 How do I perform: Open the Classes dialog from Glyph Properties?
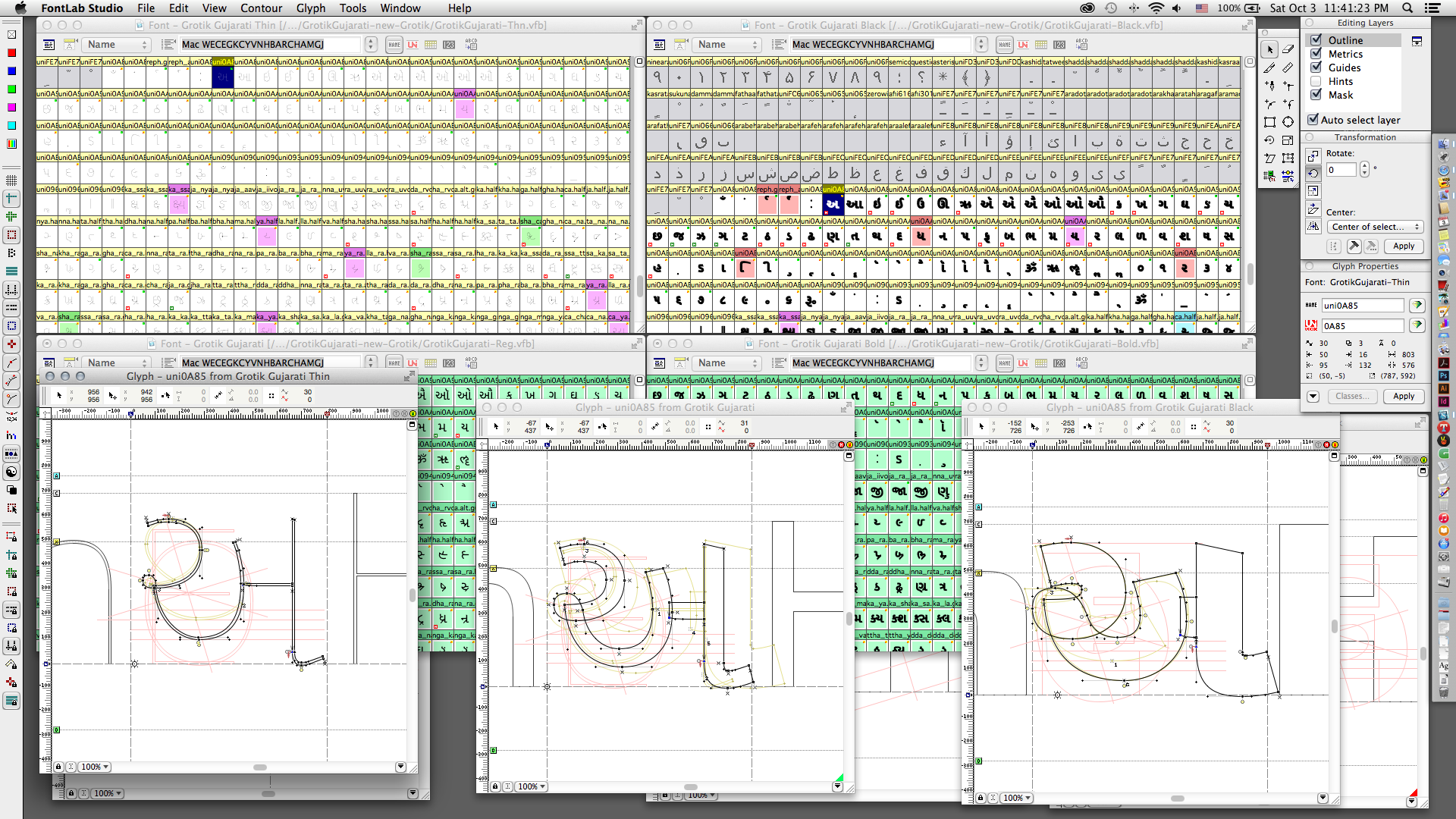click(x=1353, y=396)
